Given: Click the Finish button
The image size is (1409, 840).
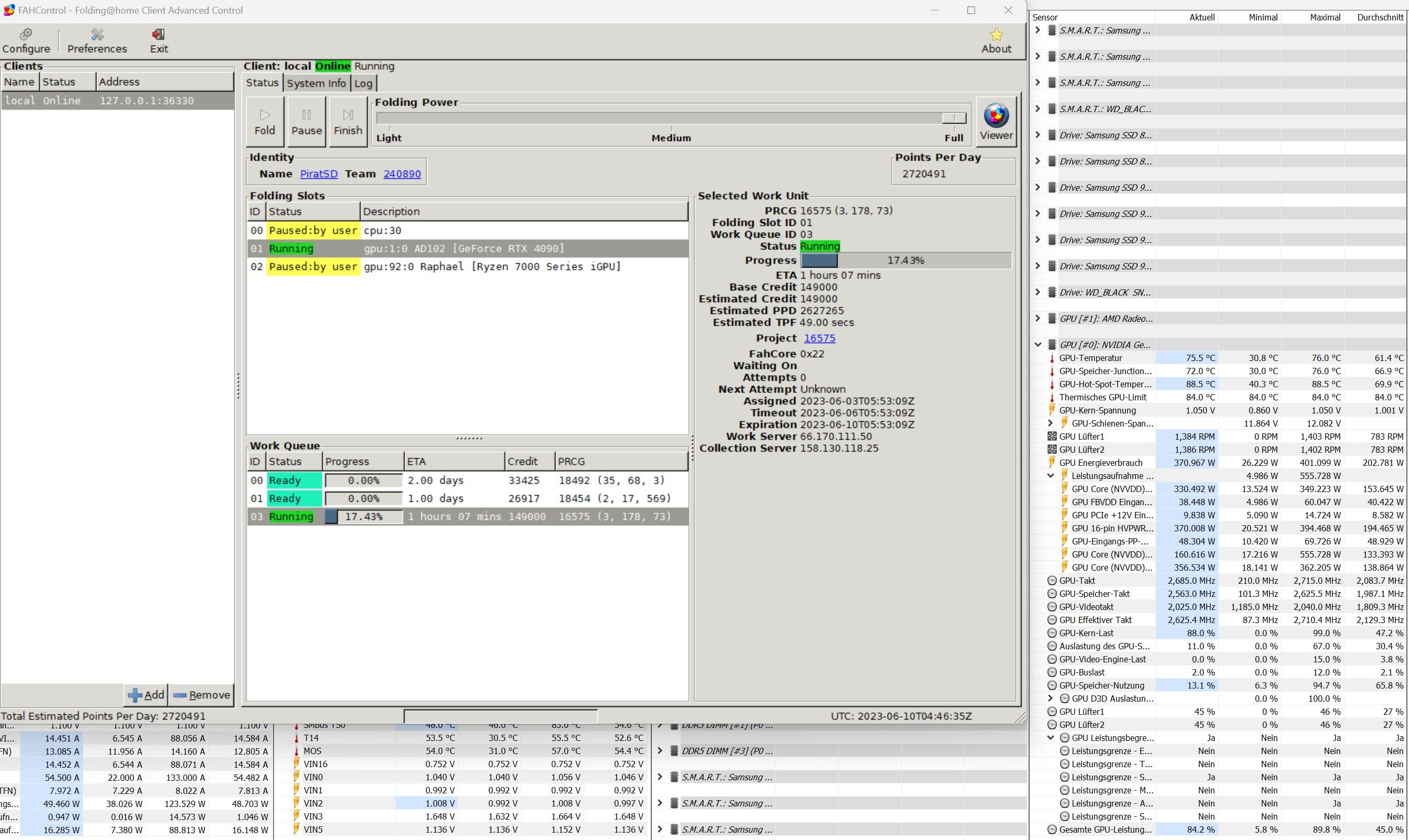Looking at the screenshot, I should [x=347, y=121].
